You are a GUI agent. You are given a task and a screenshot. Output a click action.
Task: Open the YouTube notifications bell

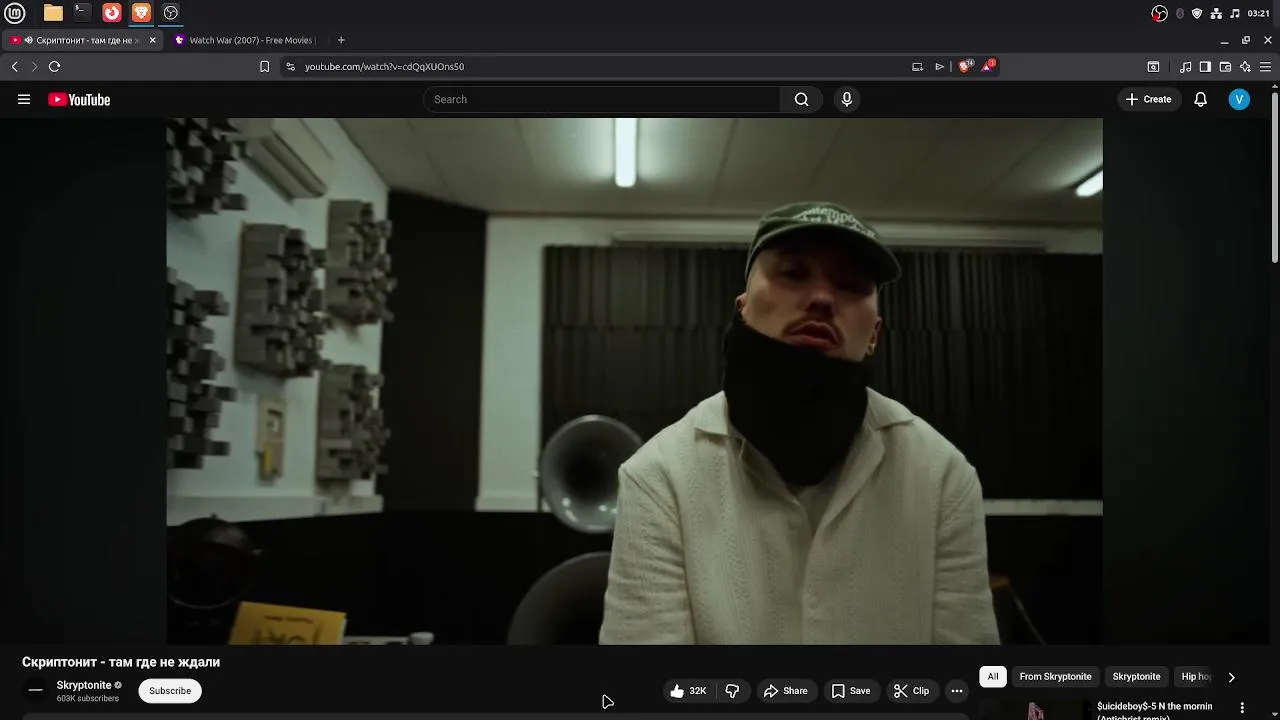[x=1201, y=99]
